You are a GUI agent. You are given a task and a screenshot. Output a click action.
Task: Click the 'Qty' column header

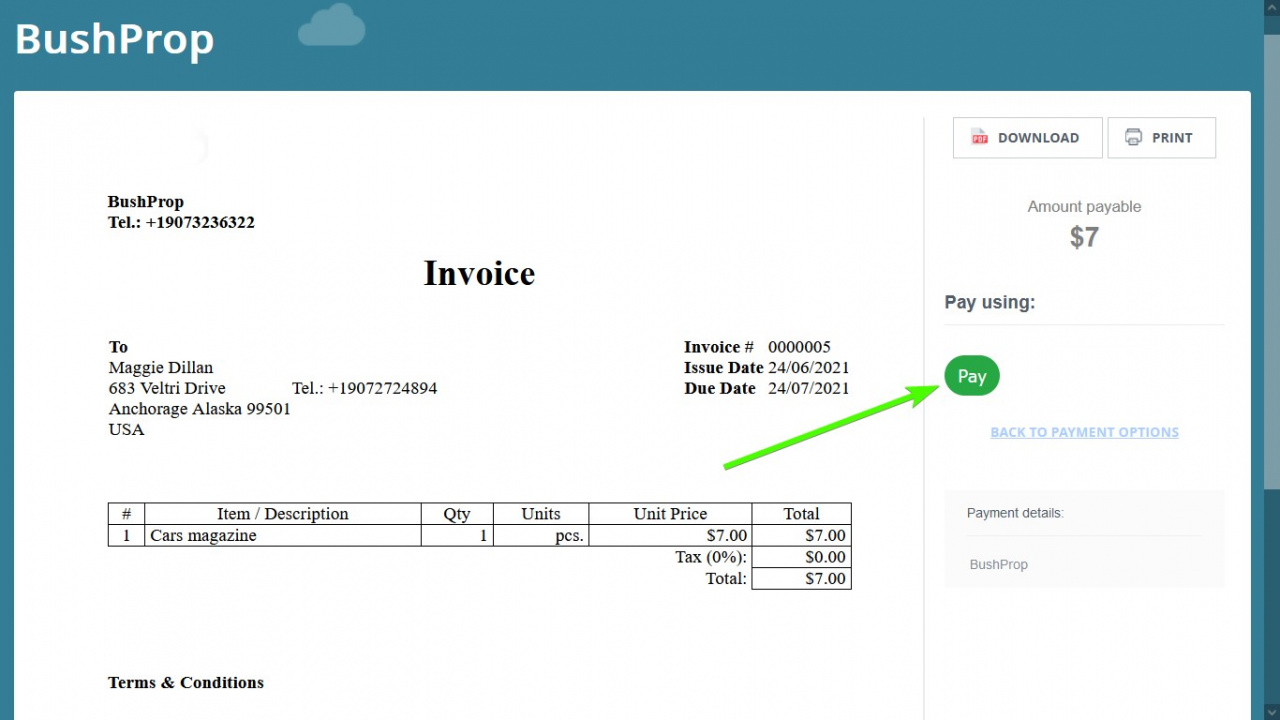[457, 514]
